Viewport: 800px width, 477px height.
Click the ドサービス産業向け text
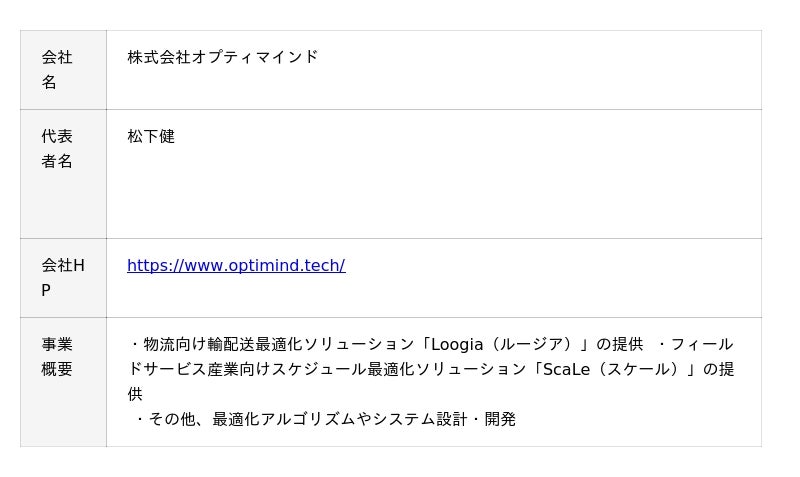pos(190,369)
